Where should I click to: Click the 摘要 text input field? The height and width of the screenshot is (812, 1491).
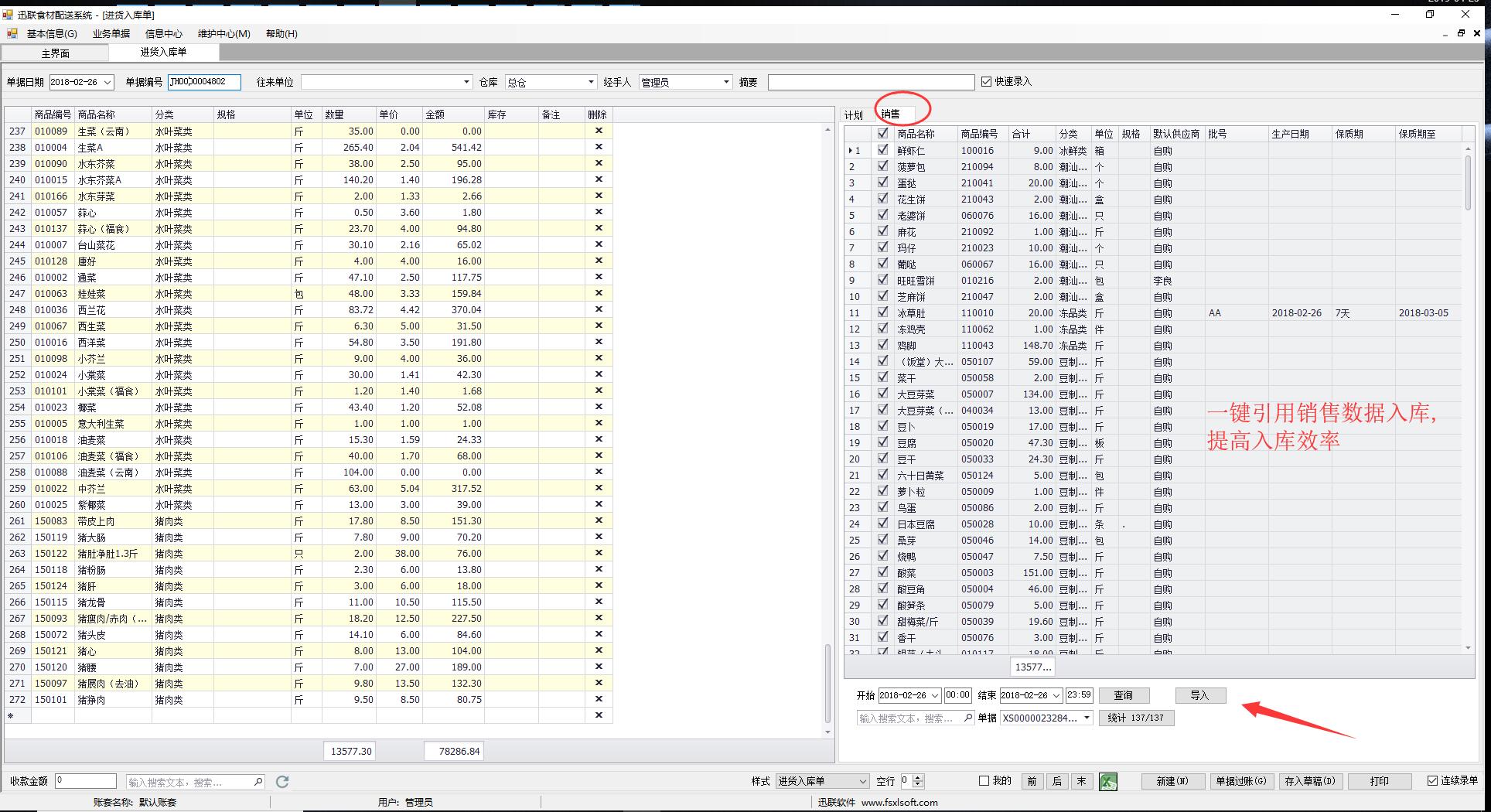(871, 82)
